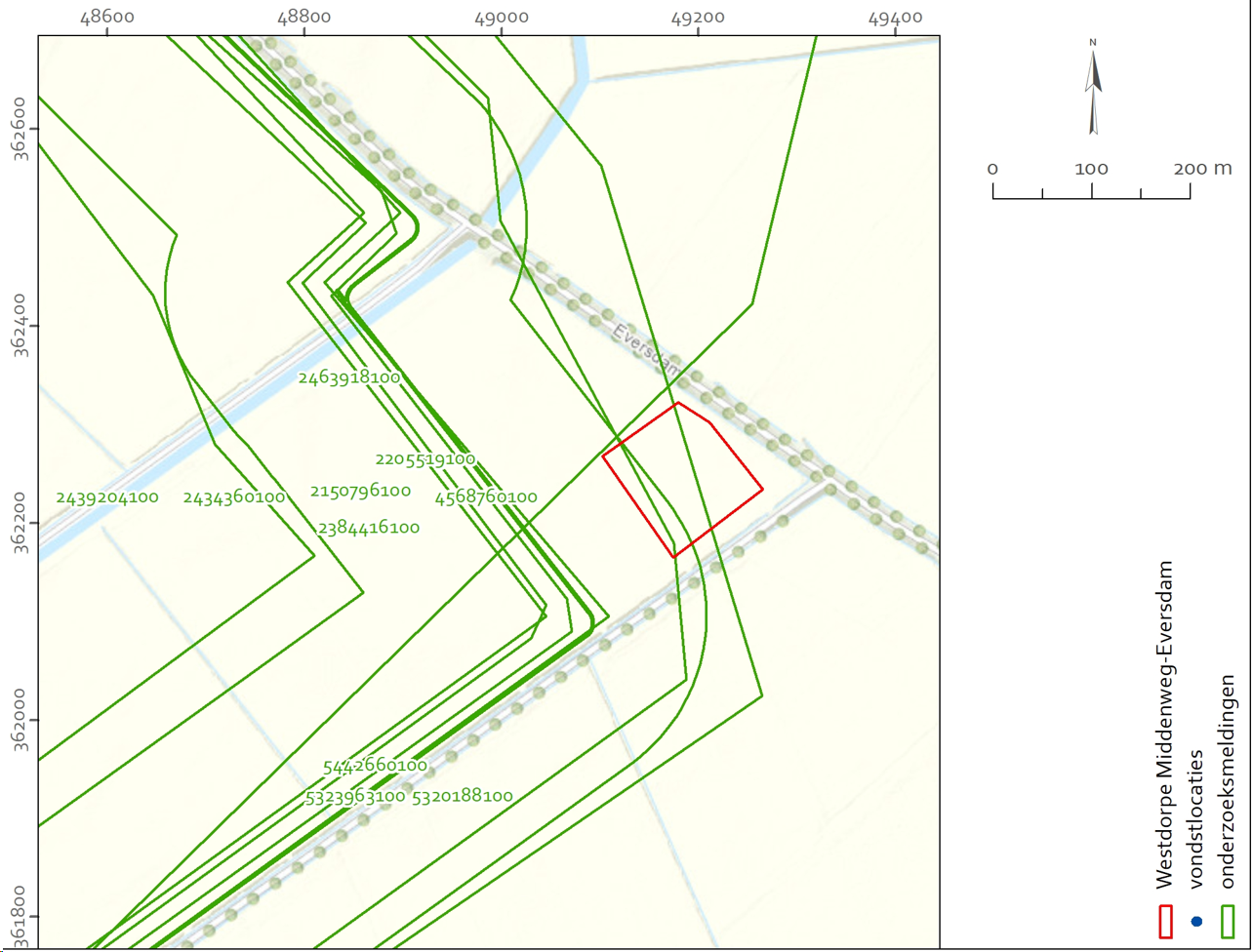
Task: Click the '100' scale bar label
Action: (x=1091, y=168)
